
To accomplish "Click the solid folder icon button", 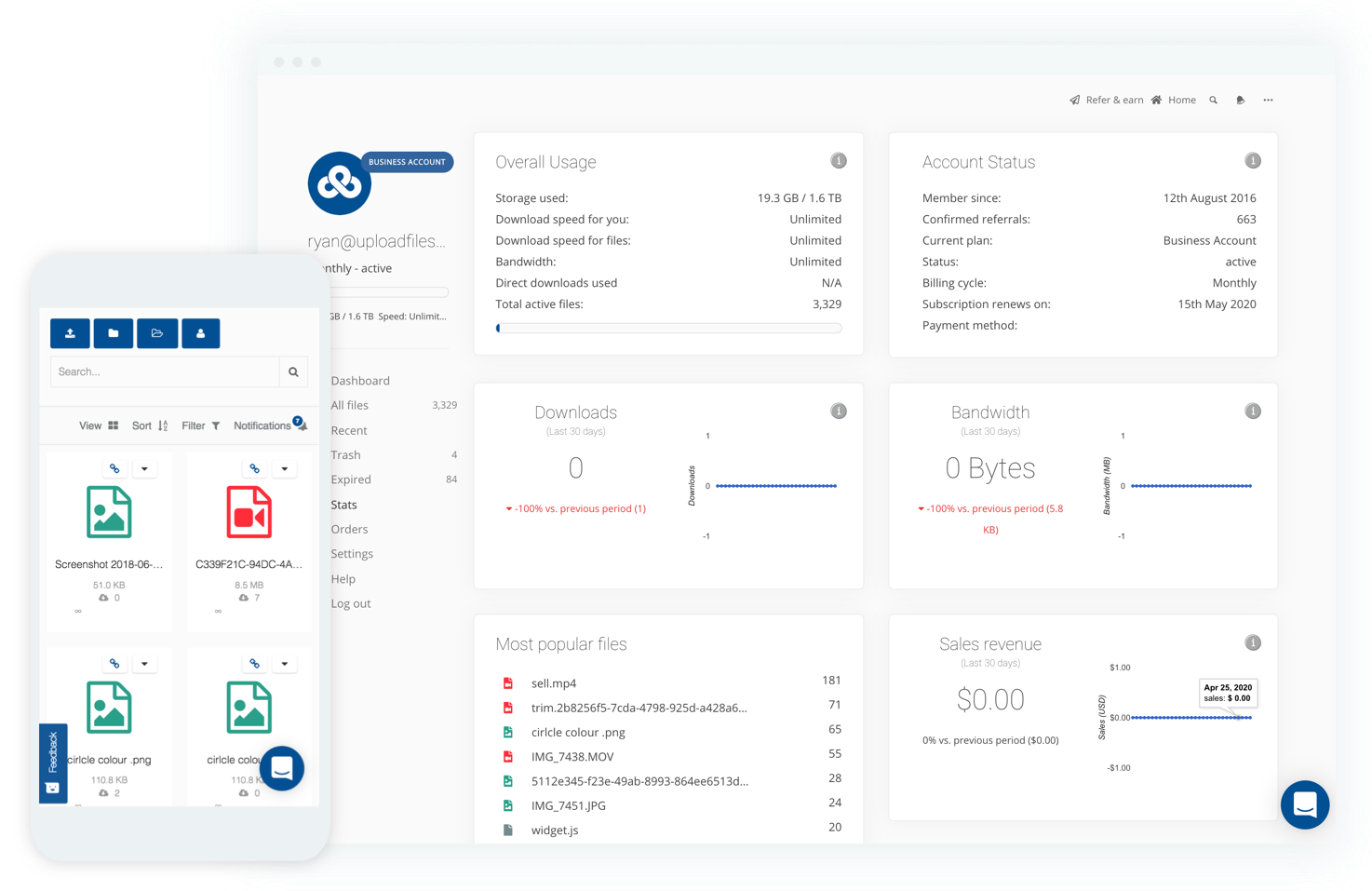I will pos(113,333).
